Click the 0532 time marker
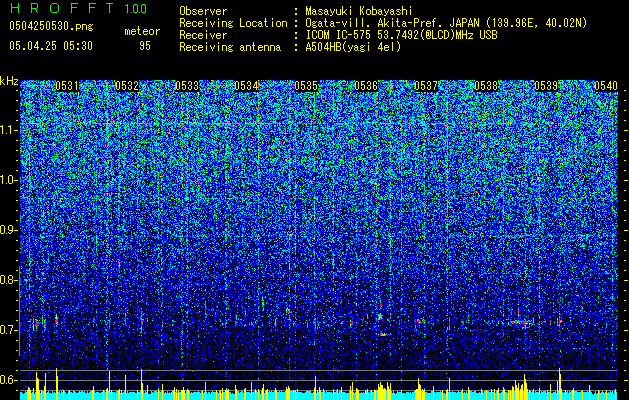This screenshot has width=629, height=400. pos(127,86)
